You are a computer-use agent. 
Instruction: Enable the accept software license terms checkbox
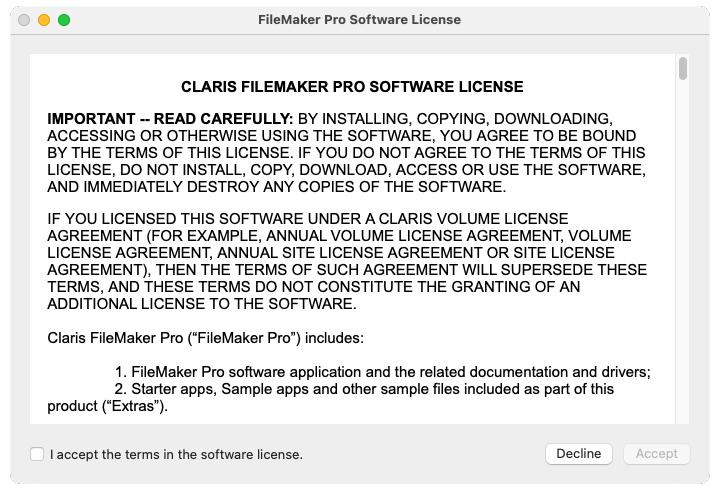tap(37, 454)
